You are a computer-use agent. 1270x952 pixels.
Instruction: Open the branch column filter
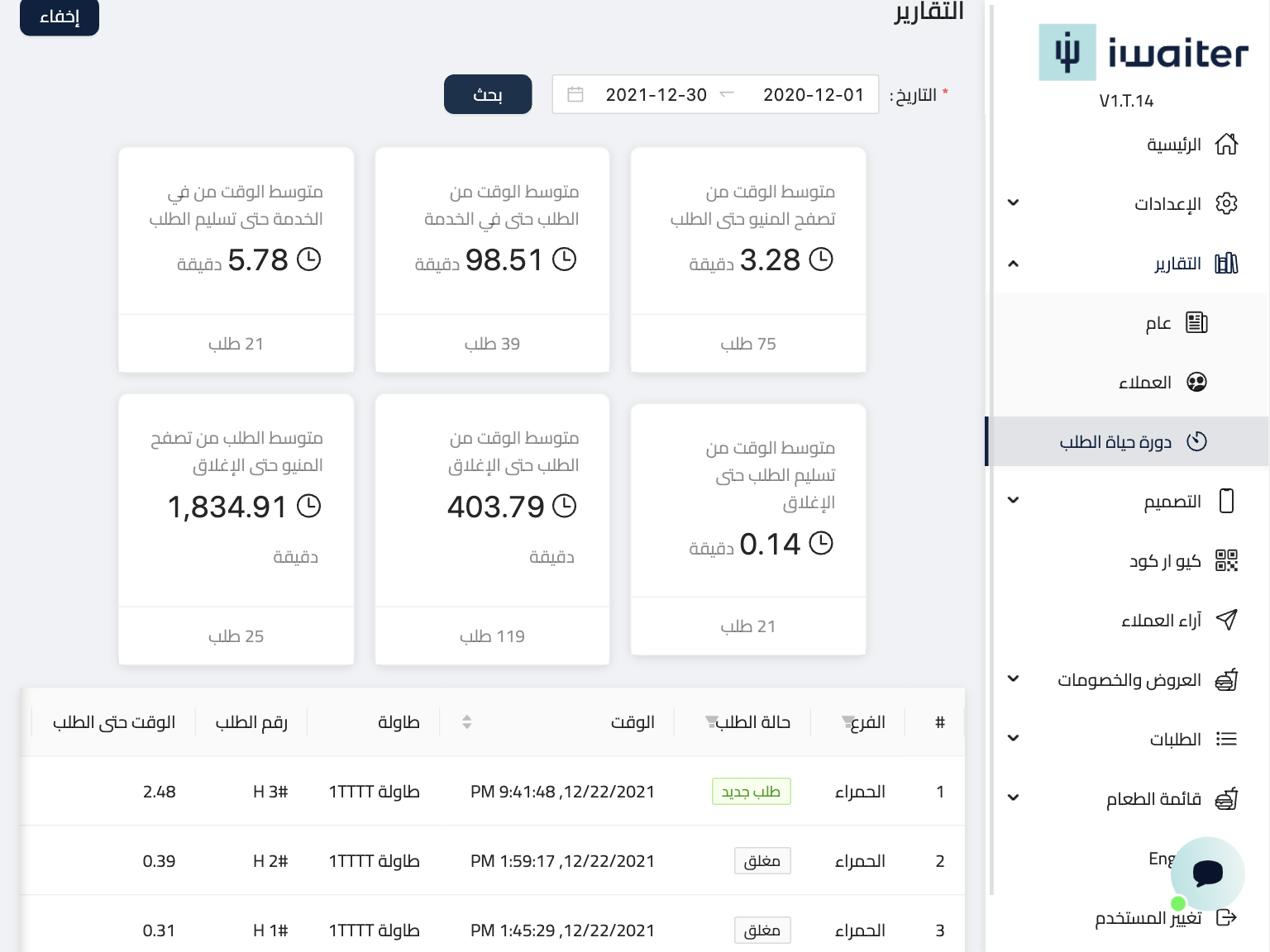pos(847,723)
